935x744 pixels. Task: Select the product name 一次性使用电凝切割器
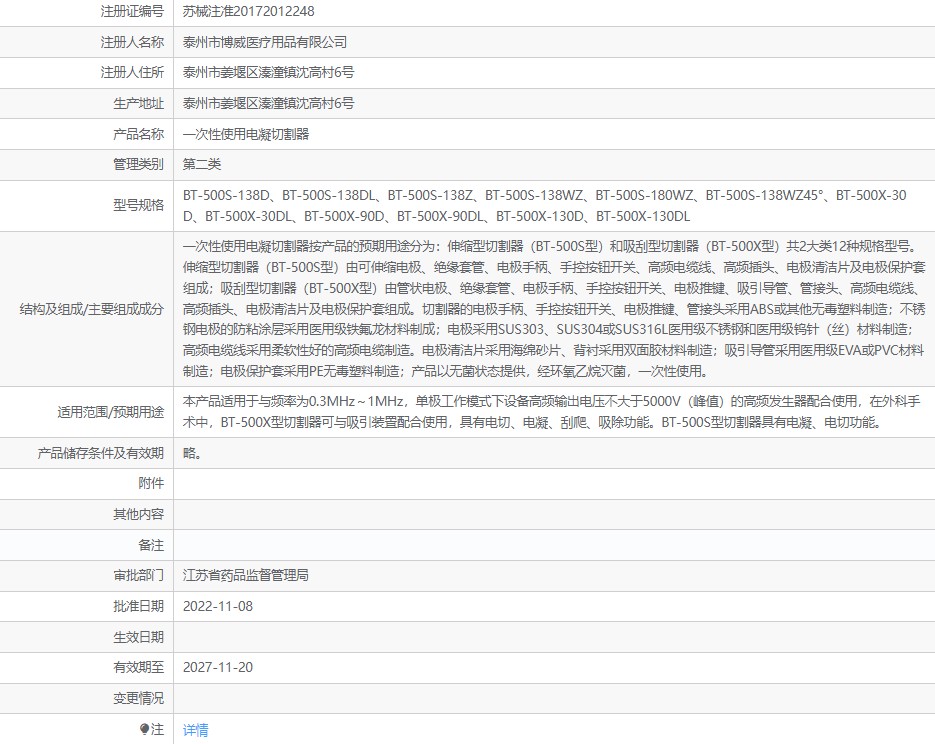pyautogui.click(x=246, y=134)
